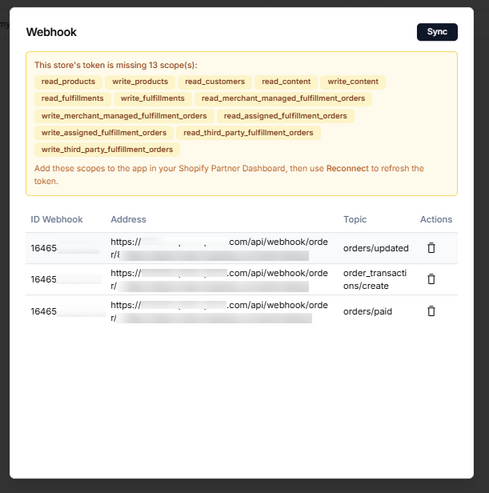The height and width of the screenshot is (493, 489).
Task: Select the orders/updated webhook address
Action: 219,248
